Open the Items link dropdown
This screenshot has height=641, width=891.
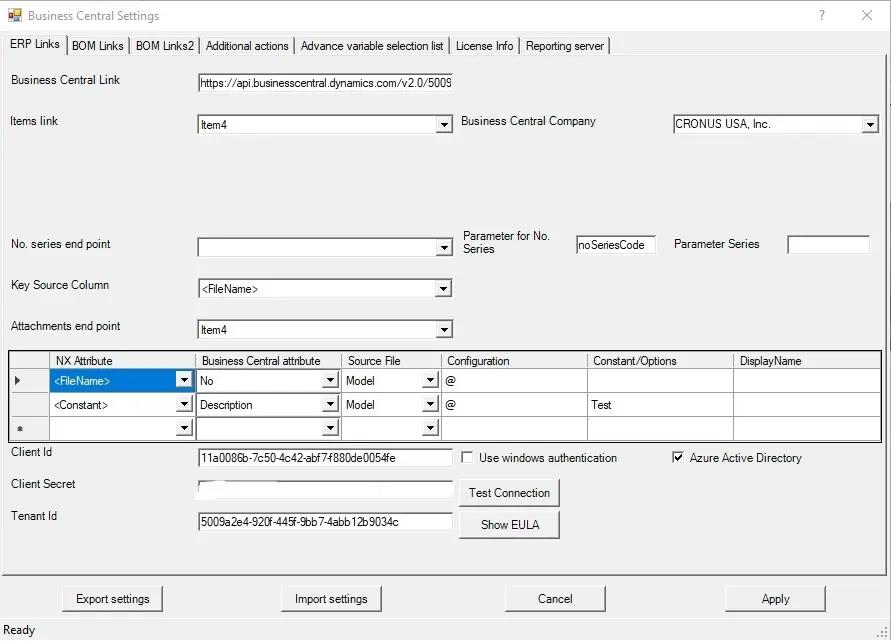point(444,125)
